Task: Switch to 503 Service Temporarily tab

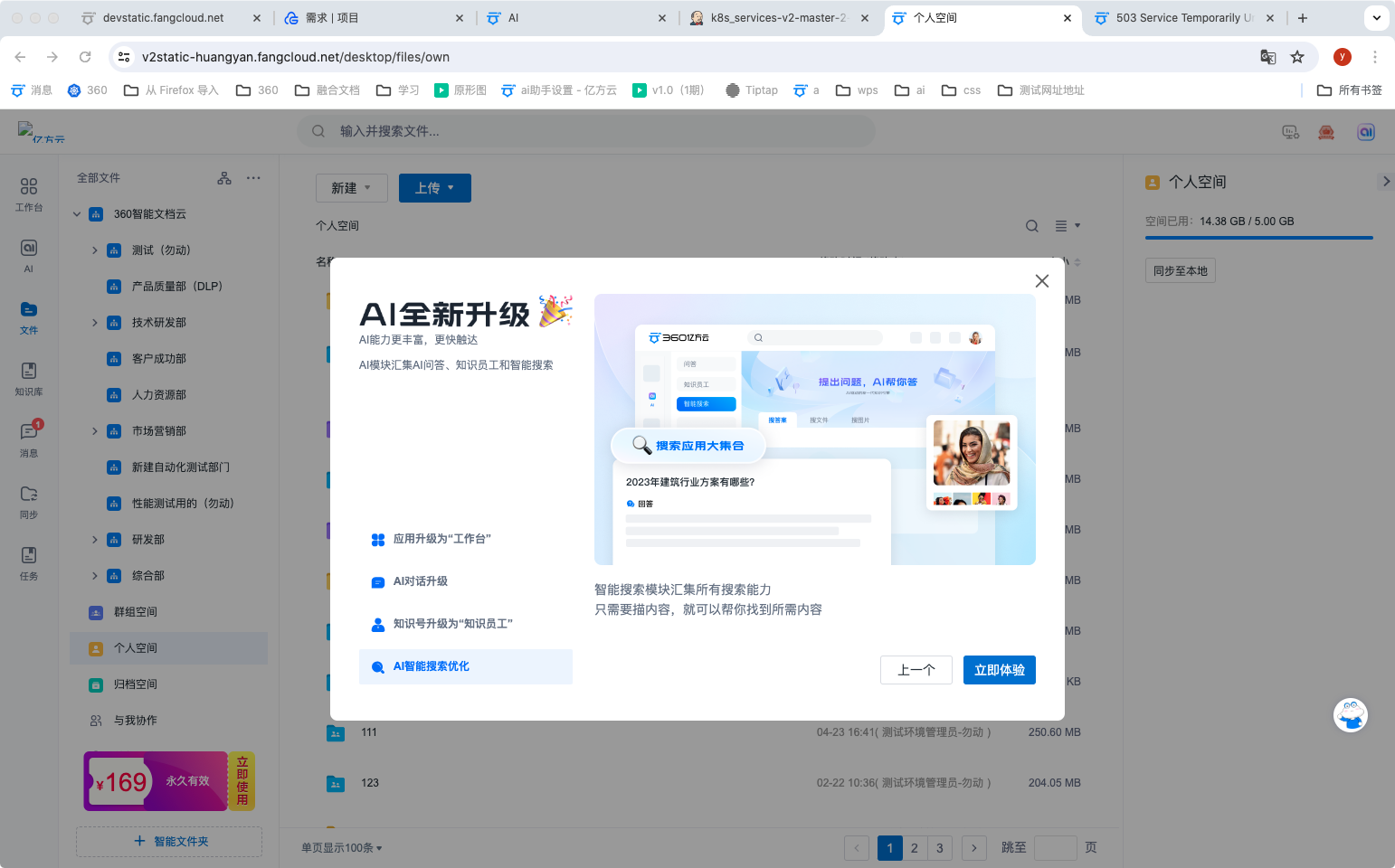Action: (x=1185, y=18)
